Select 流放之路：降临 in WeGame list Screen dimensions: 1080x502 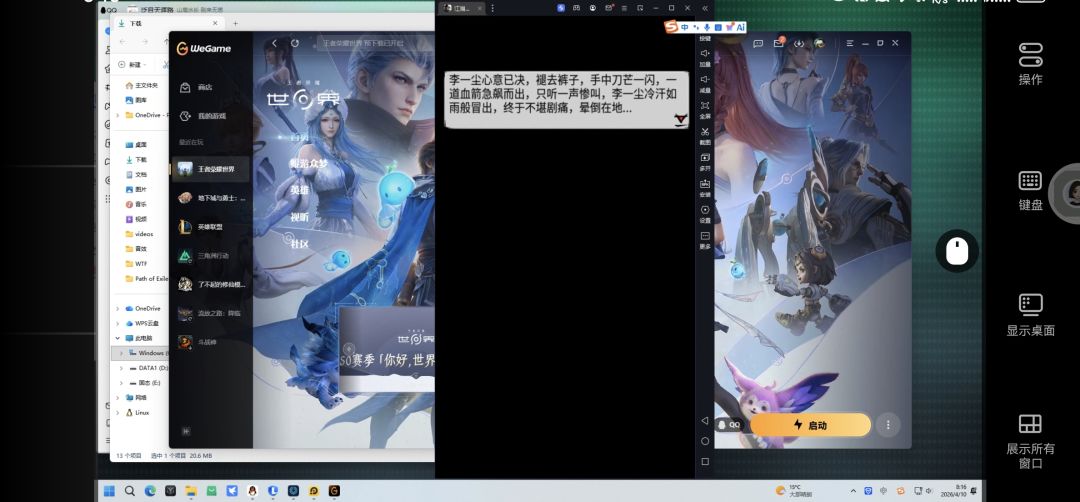tap(210, 313)
